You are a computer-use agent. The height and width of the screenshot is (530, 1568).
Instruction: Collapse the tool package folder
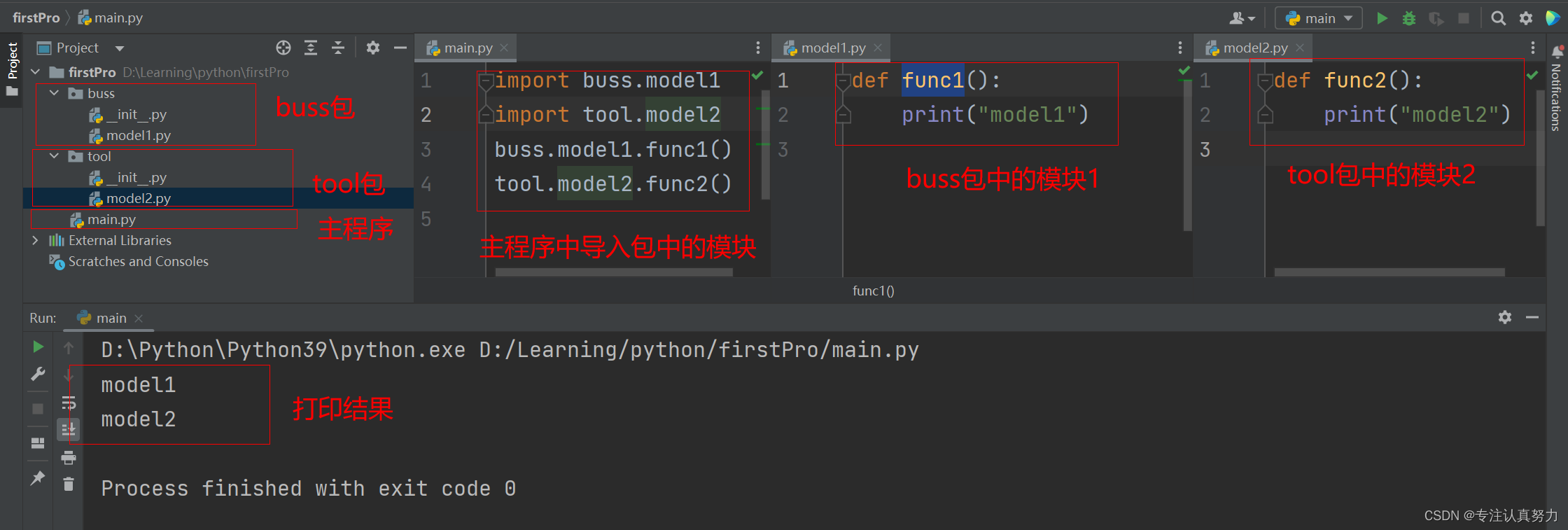point(55,156)
